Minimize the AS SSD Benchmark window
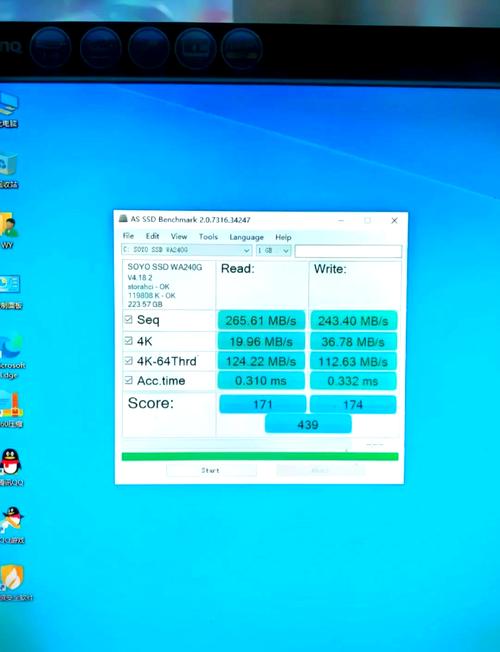Image resolution: width=500 pixels, height=652 pixels. pos(341,220)
